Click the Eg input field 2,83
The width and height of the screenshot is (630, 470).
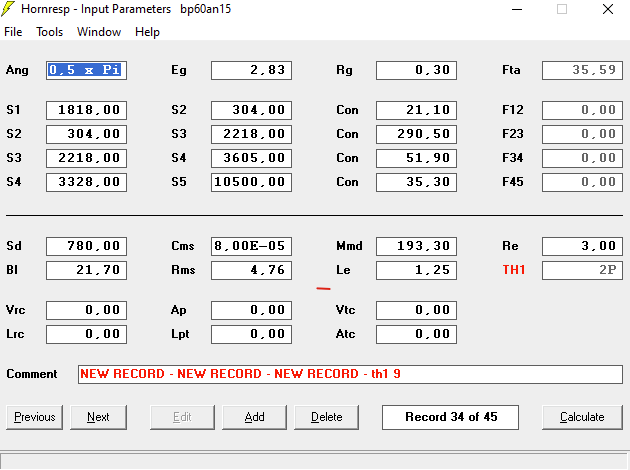[x=252, y=70]
